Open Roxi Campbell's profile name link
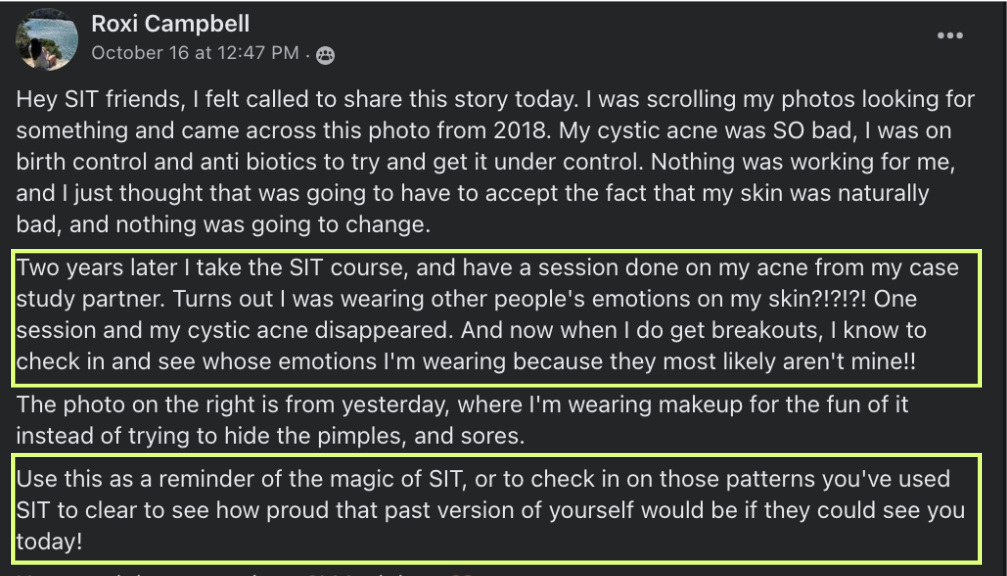 pos(170,23)
